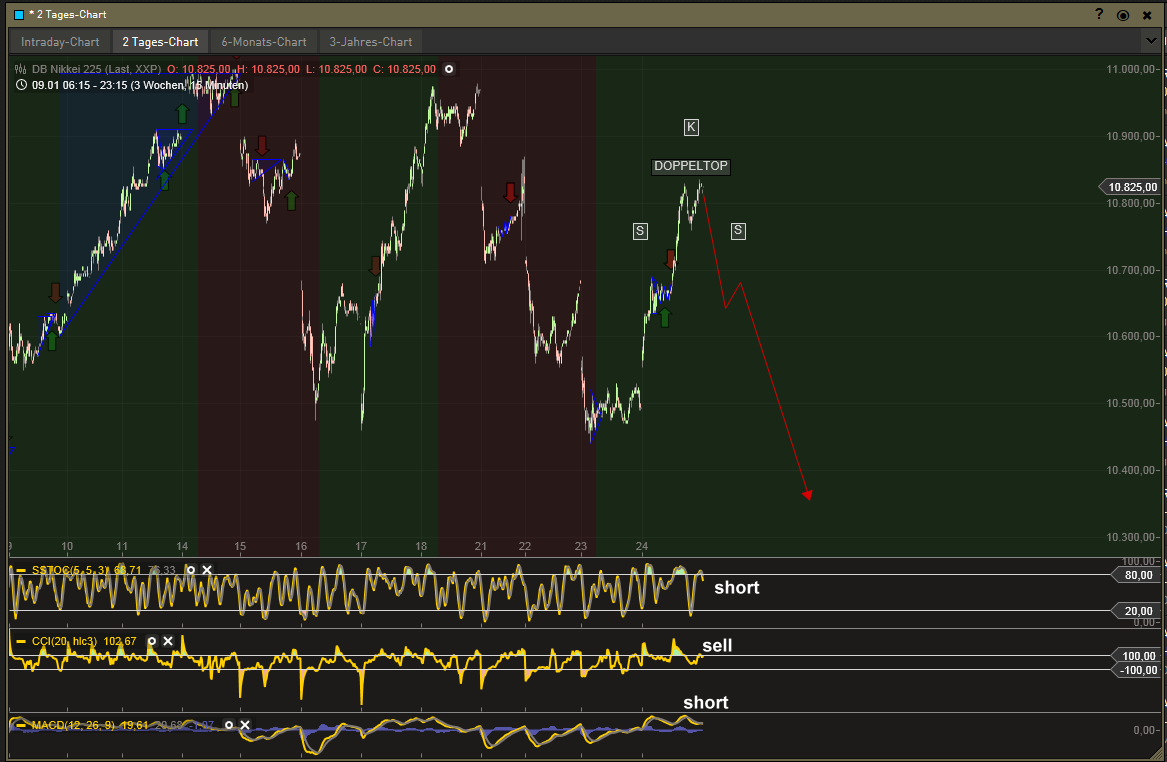The height and width of the screenshot is (762, 1167).
Task: Click the -100,00 level marker on CCI
Action: click(1136, 670)
